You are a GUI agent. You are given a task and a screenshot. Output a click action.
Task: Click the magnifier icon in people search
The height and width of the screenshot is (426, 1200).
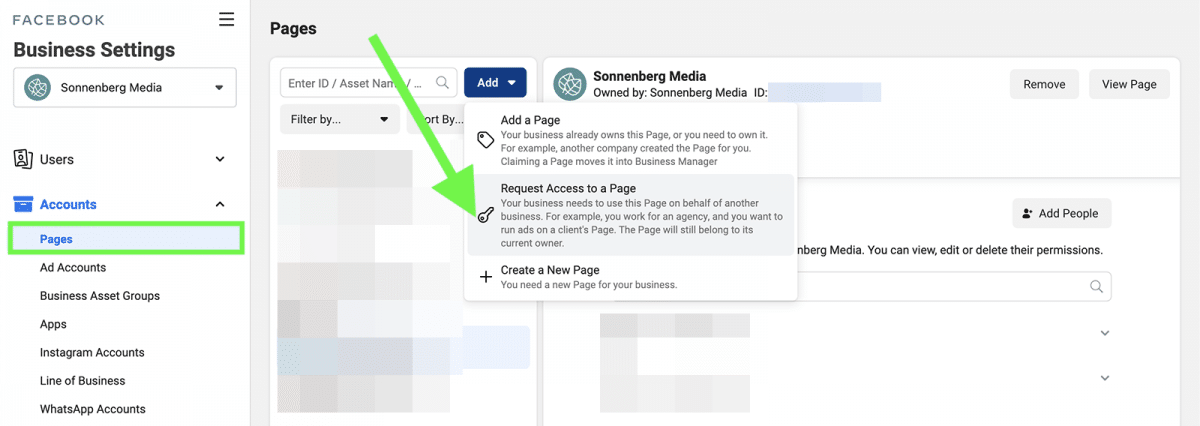pyautogui.click(x=1097, y=287)
